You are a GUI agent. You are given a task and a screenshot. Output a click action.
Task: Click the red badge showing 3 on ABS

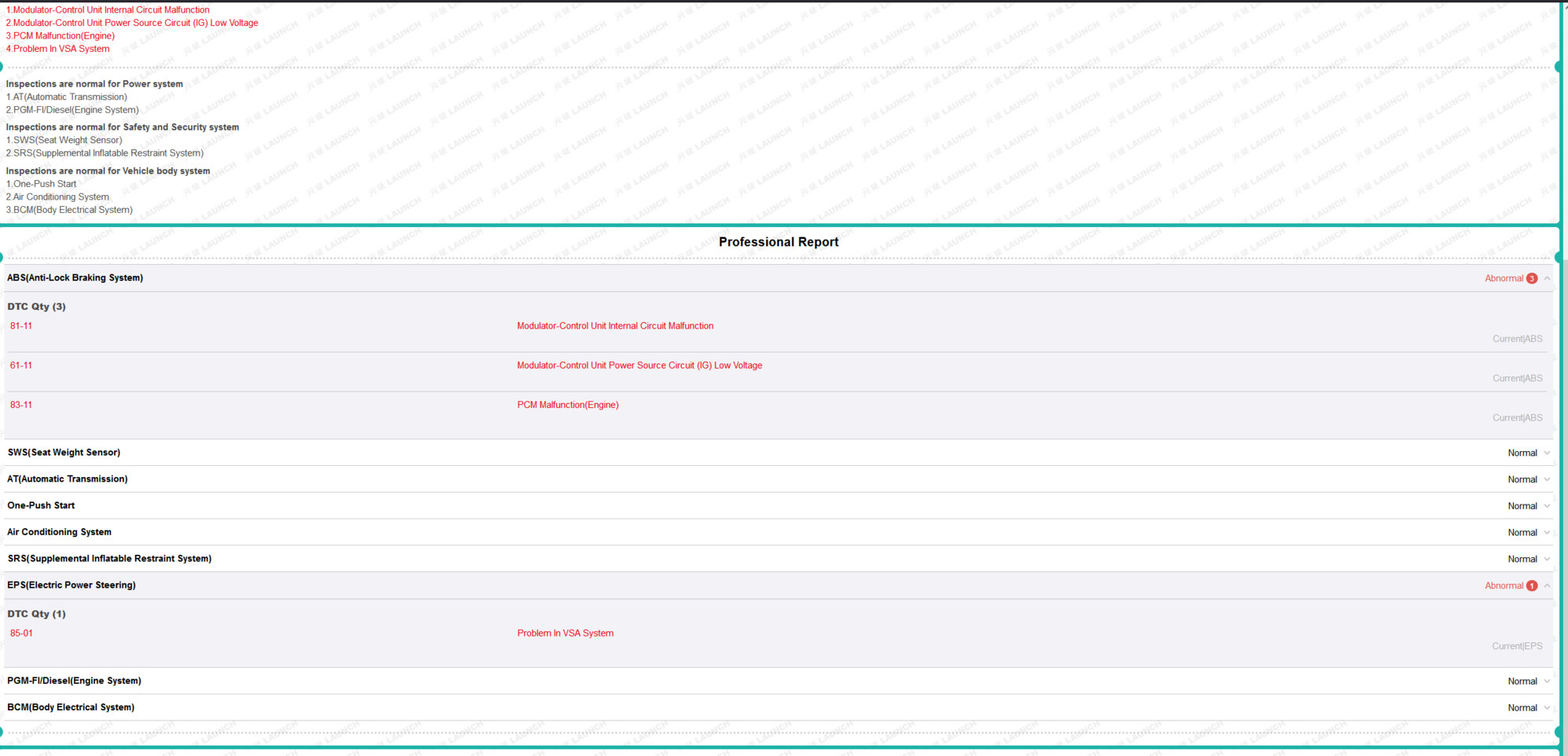pos(1532,278)
